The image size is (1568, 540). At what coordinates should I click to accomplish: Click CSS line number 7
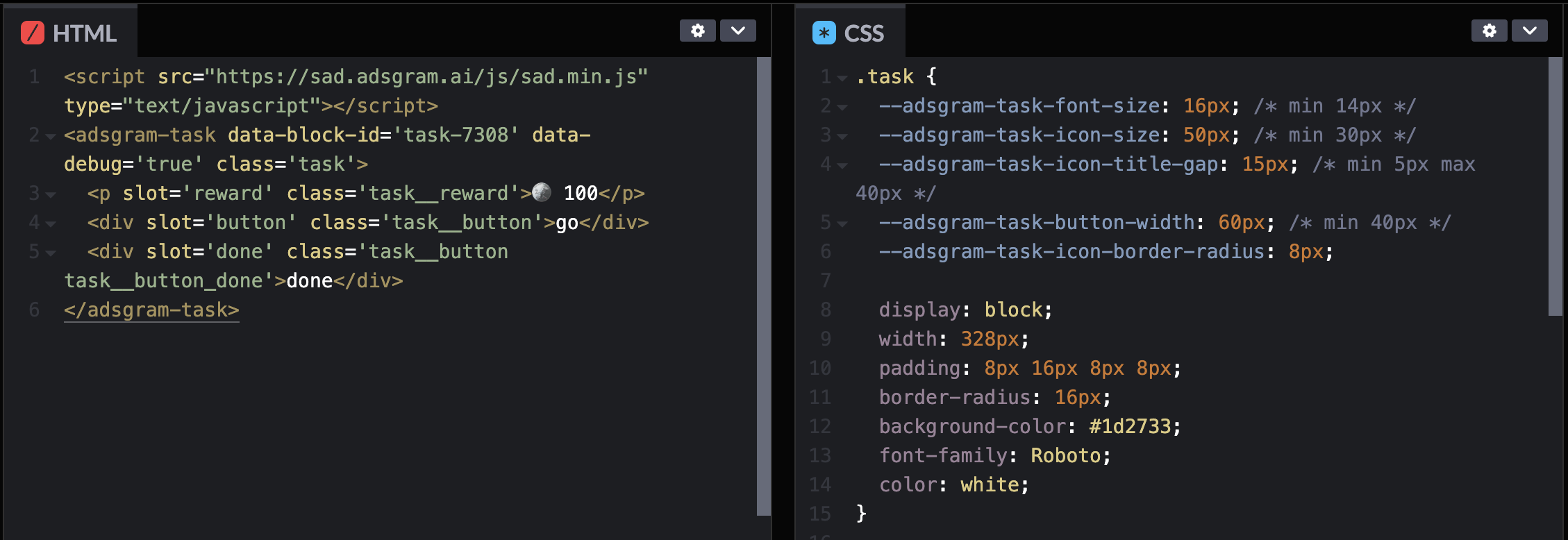[x=825, y=280]
